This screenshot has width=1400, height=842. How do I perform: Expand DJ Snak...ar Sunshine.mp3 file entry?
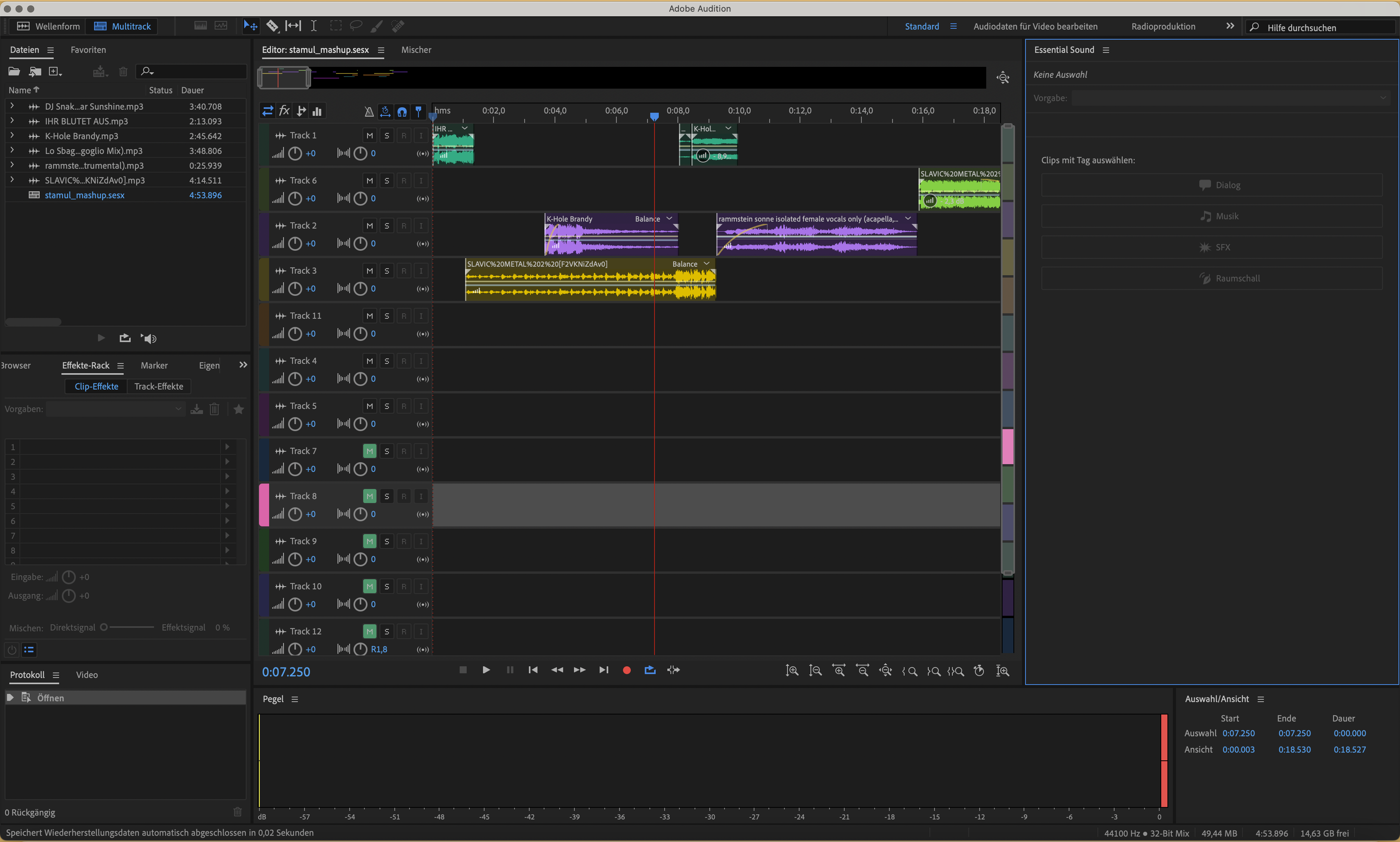tap(12, 106)
